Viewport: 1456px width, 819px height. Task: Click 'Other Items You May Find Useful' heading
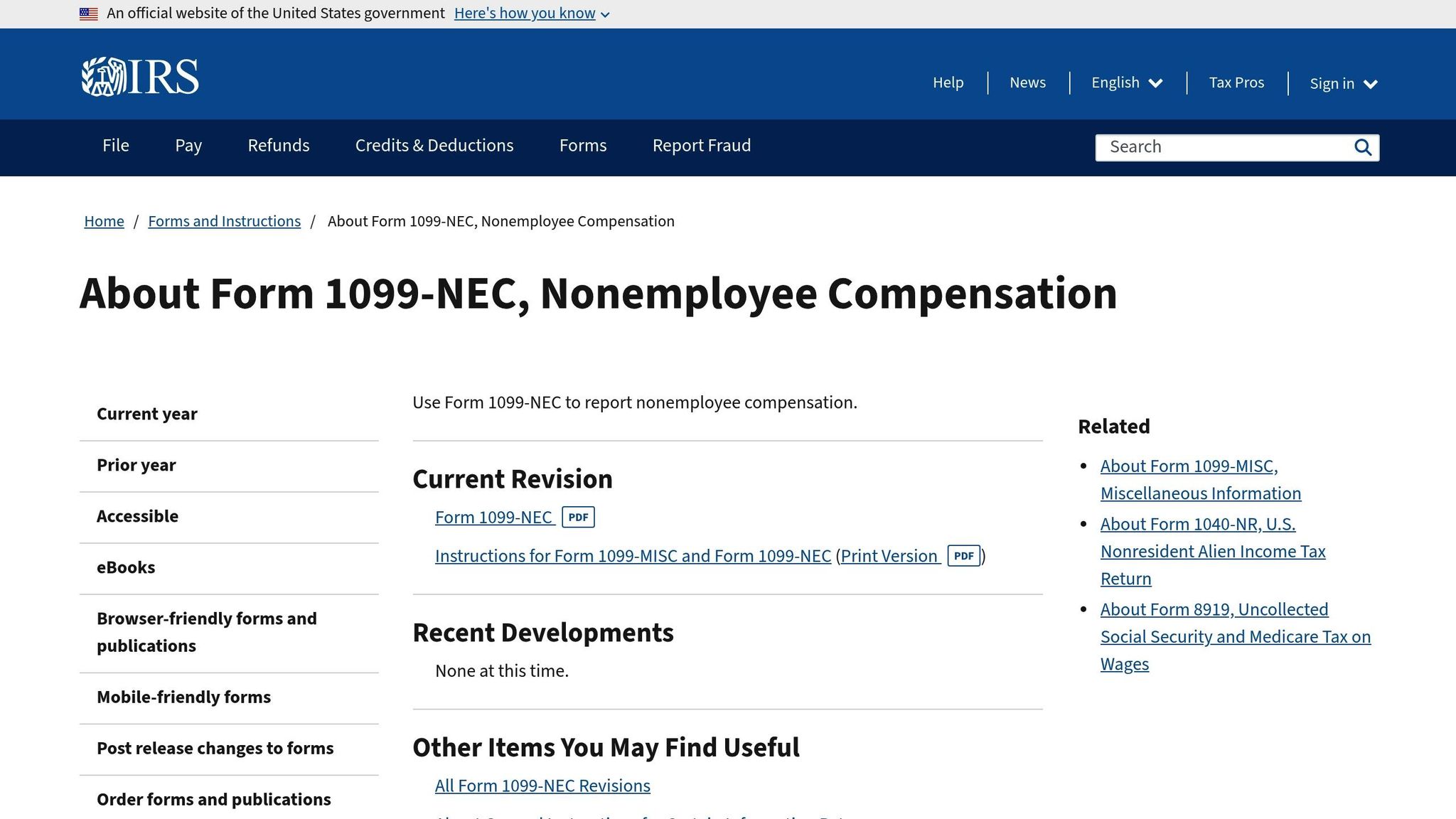tap(606, 748)
